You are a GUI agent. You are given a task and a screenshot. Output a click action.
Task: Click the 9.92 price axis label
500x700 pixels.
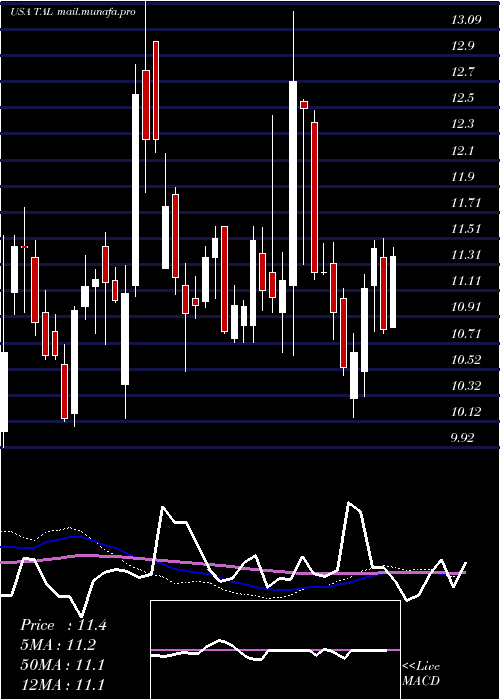pyautogui.click(x=462, y=438)
